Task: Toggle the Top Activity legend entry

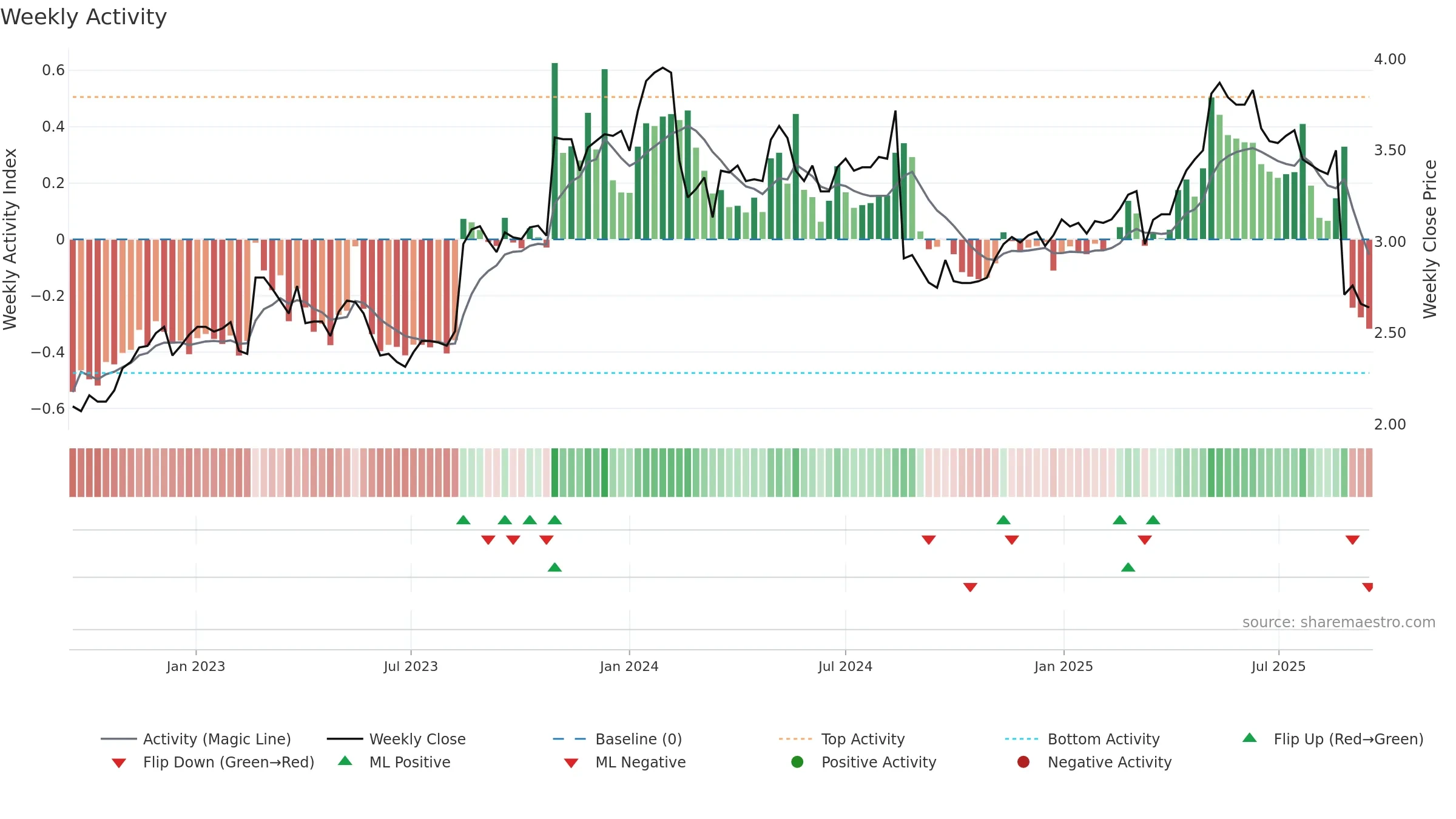Action: coord(841,739)
